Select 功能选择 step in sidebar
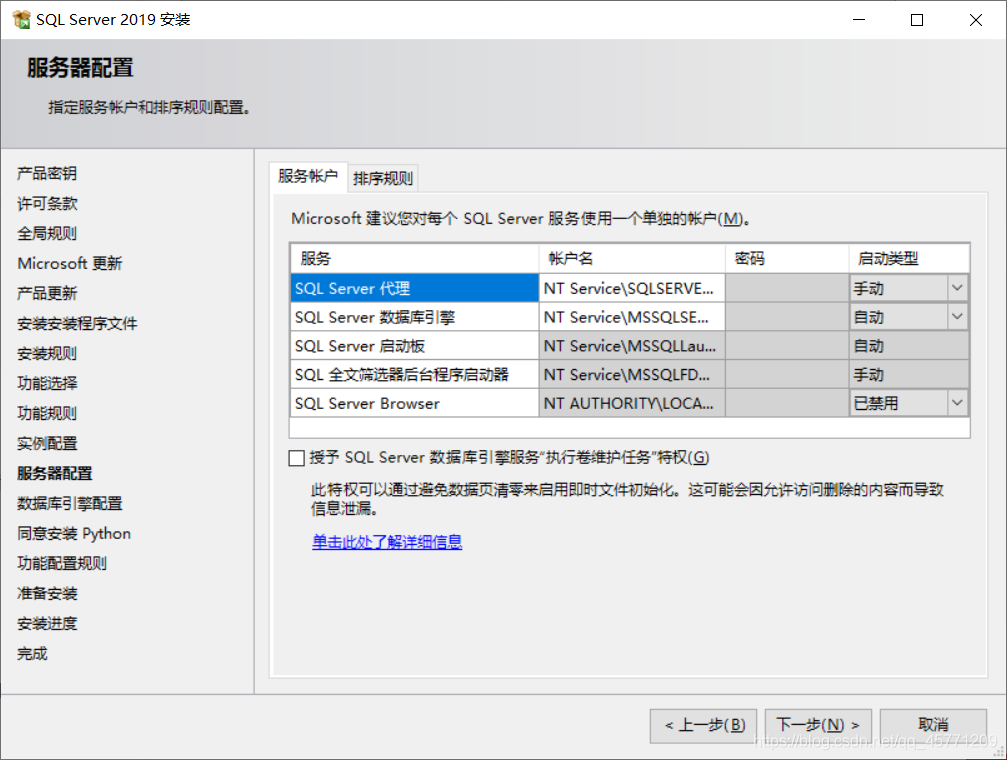1007x760 pixels. click(x=47, y=384)
